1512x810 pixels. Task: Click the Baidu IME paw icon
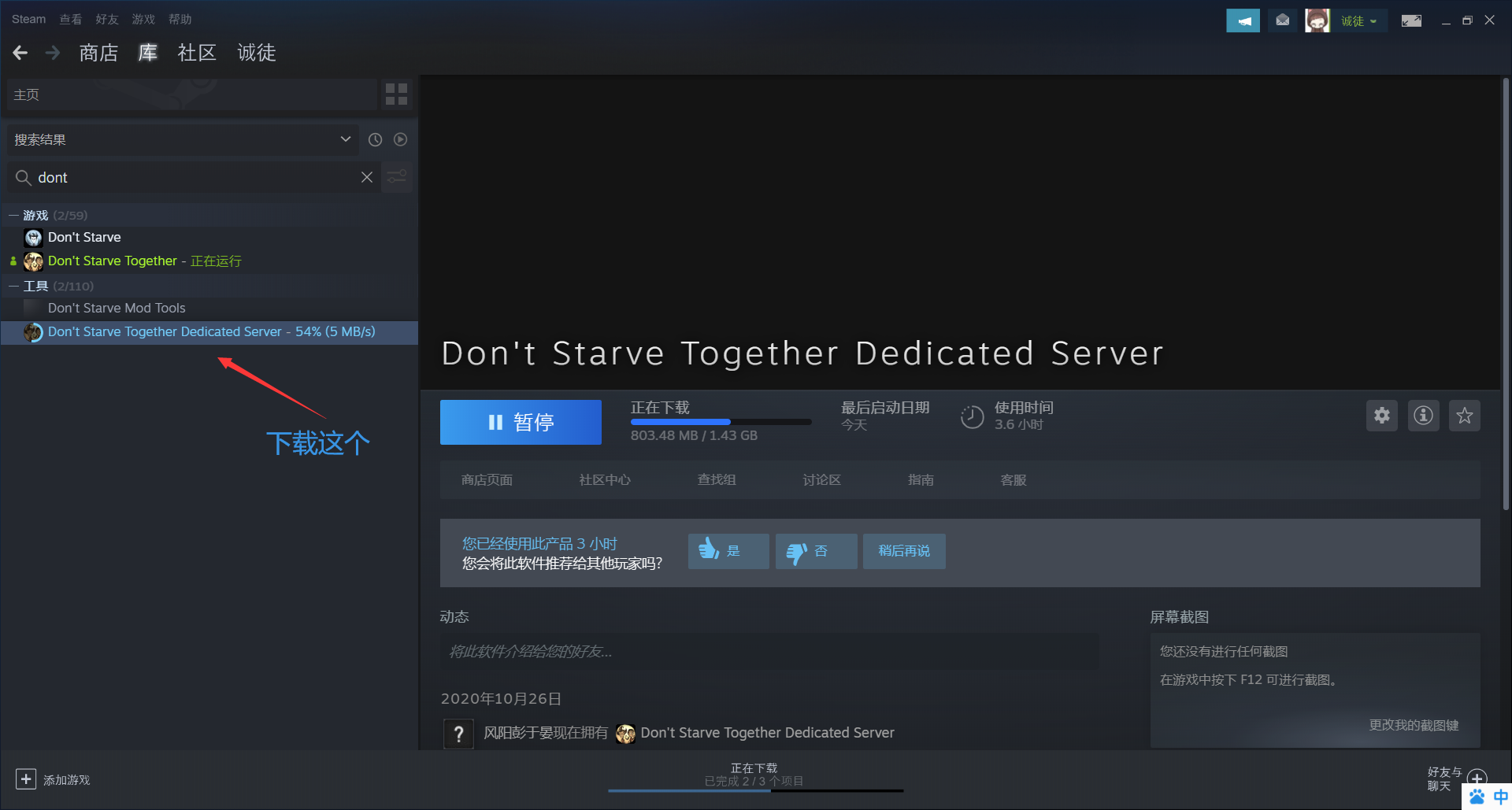(x=1477, y=797)
